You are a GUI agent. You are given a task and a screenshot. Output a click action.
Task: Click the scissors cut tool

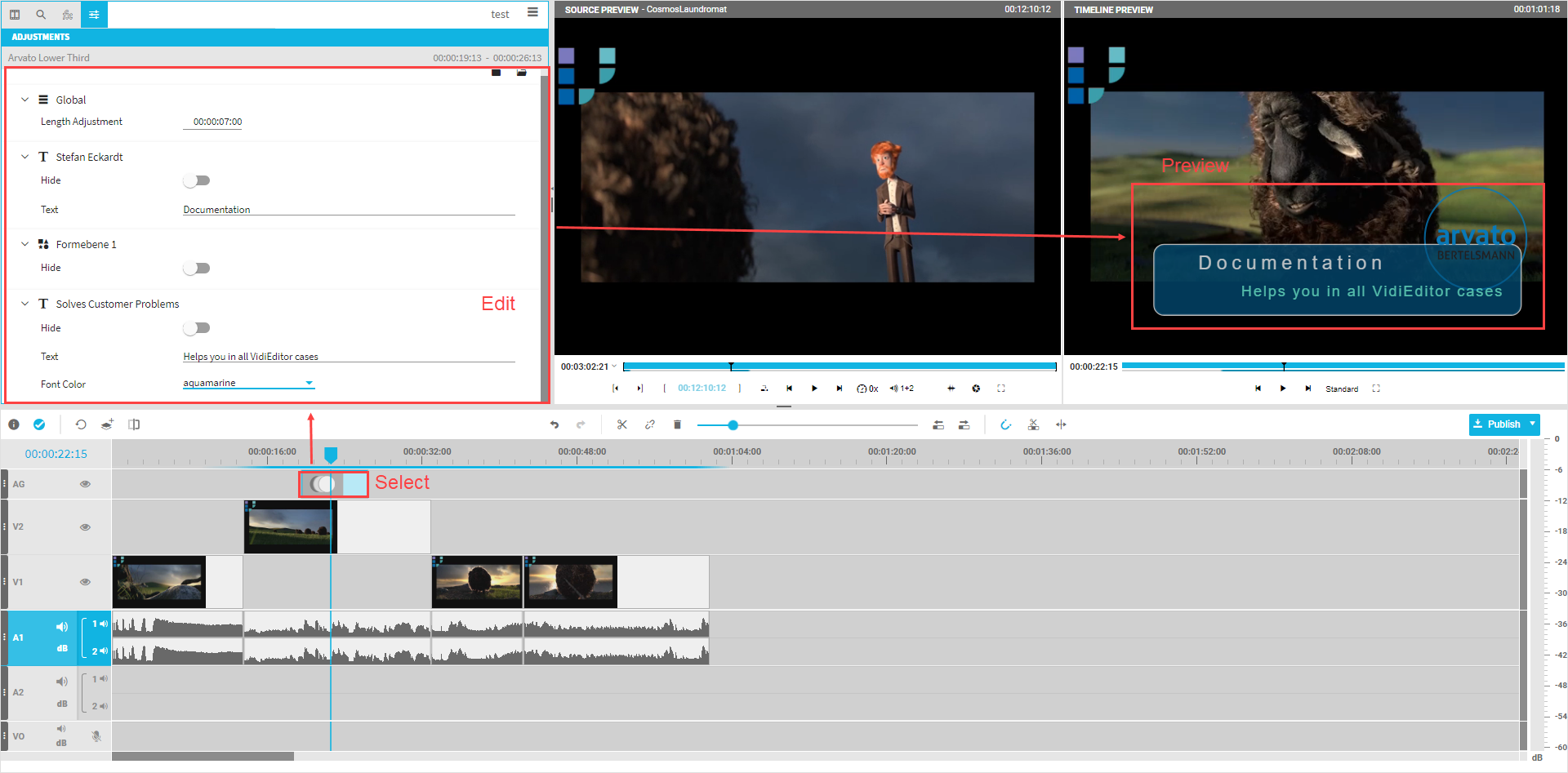click(x=622, y=424)
